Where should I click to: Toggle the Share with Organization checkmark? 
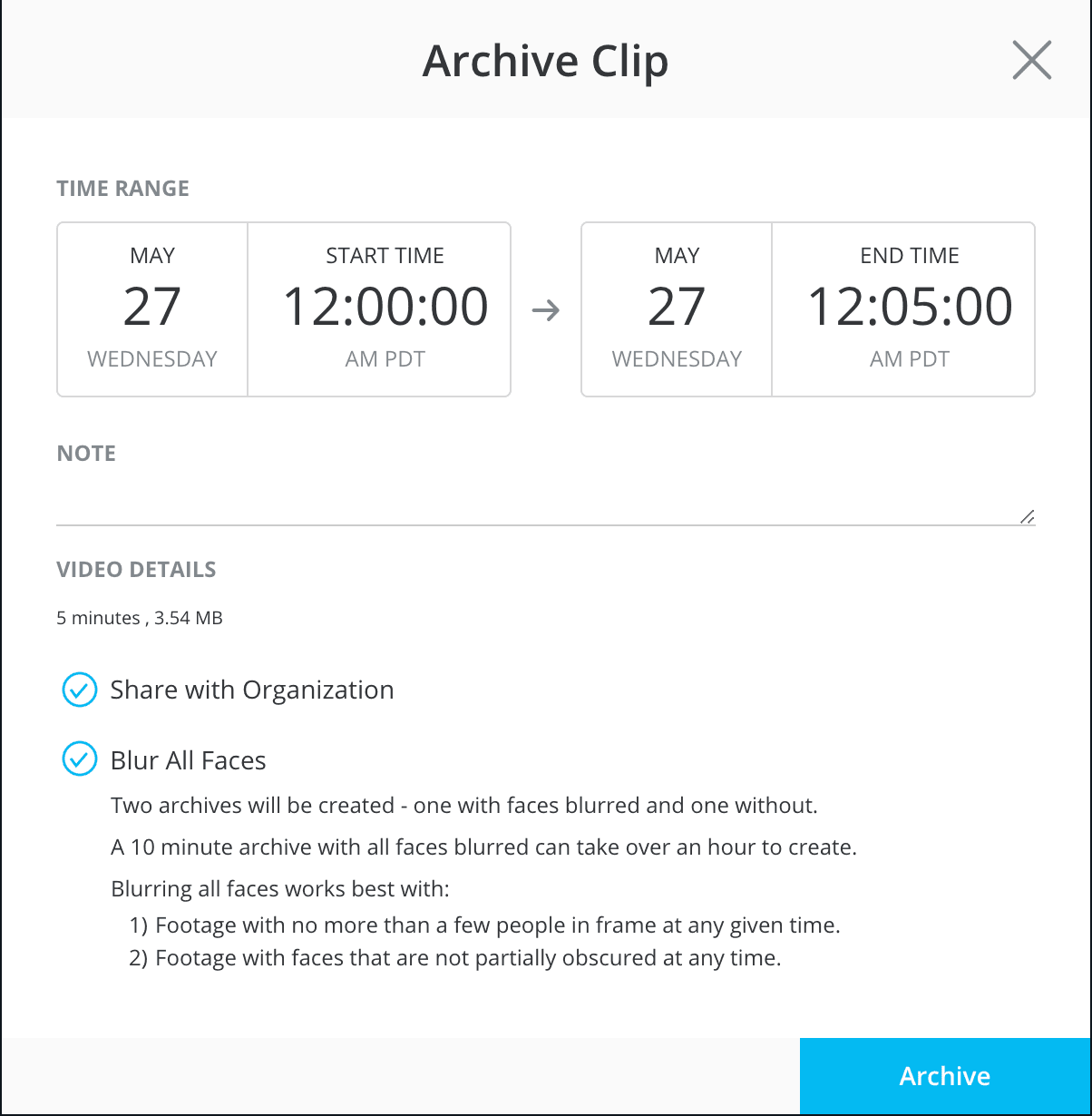[80, 690]
